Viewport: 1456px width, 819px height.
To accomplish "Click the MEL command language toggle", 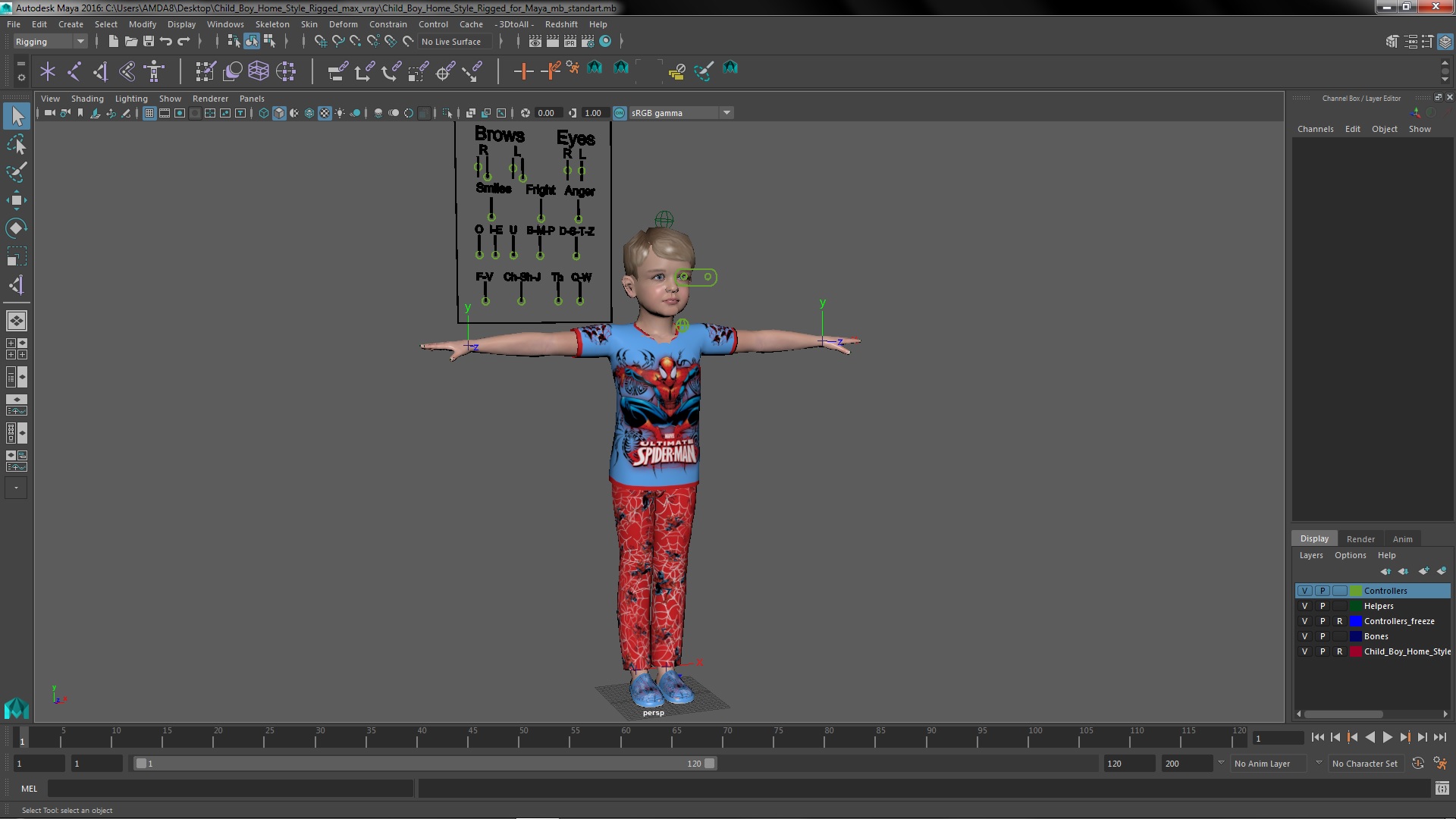I will (x=29, y=789).
